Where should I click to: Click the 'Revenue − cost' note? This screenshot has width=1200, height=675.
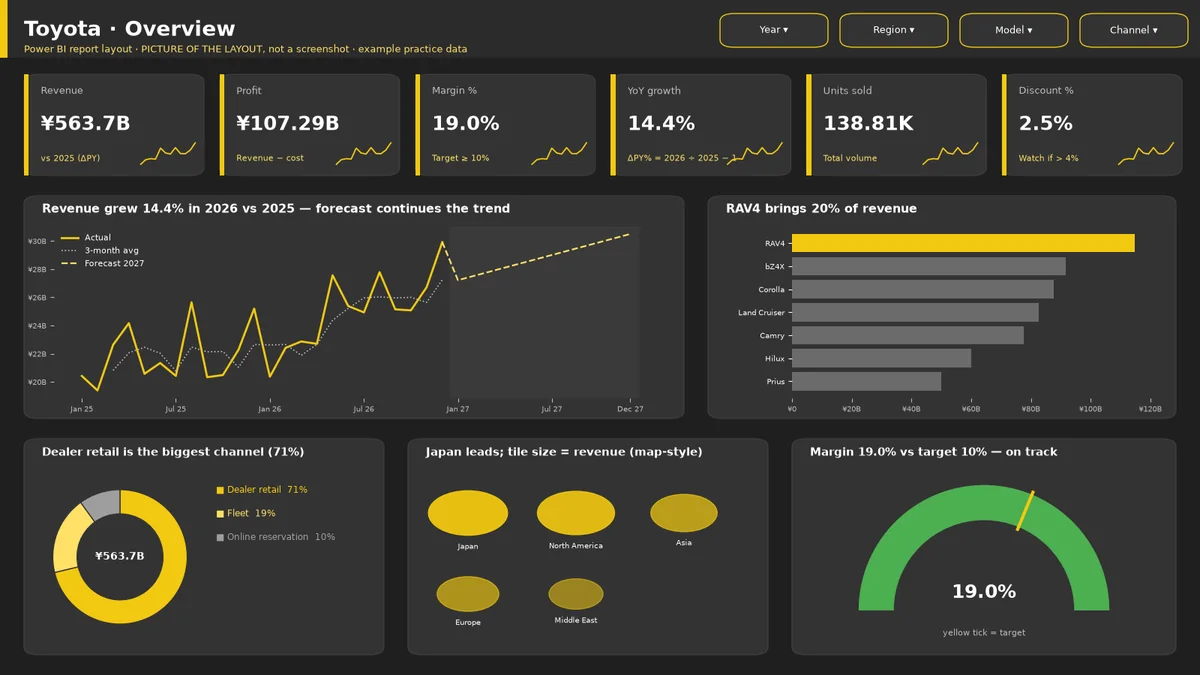point(270,158)
